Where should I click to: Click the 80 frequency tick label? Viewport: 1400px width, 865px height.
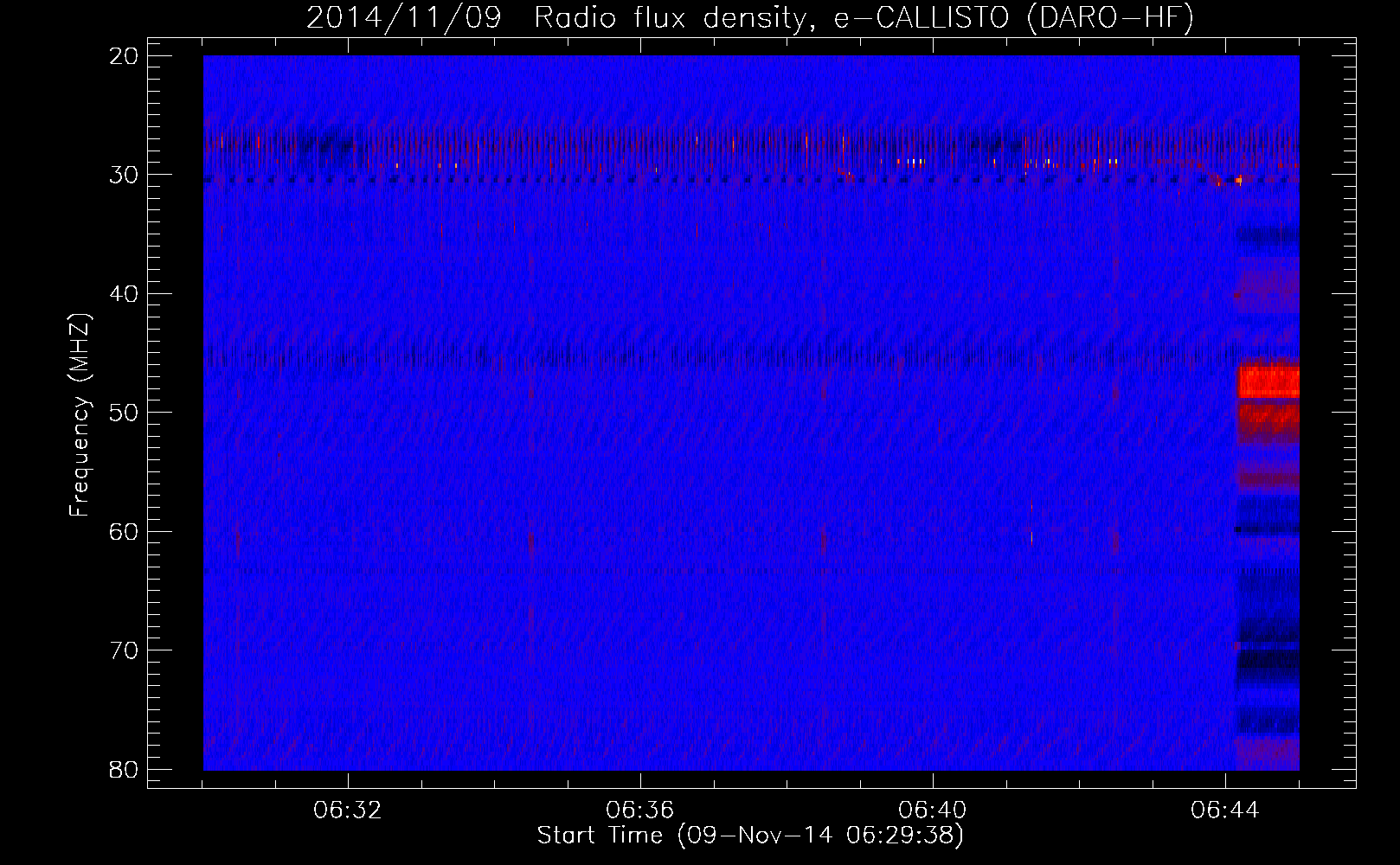point(124,769)
